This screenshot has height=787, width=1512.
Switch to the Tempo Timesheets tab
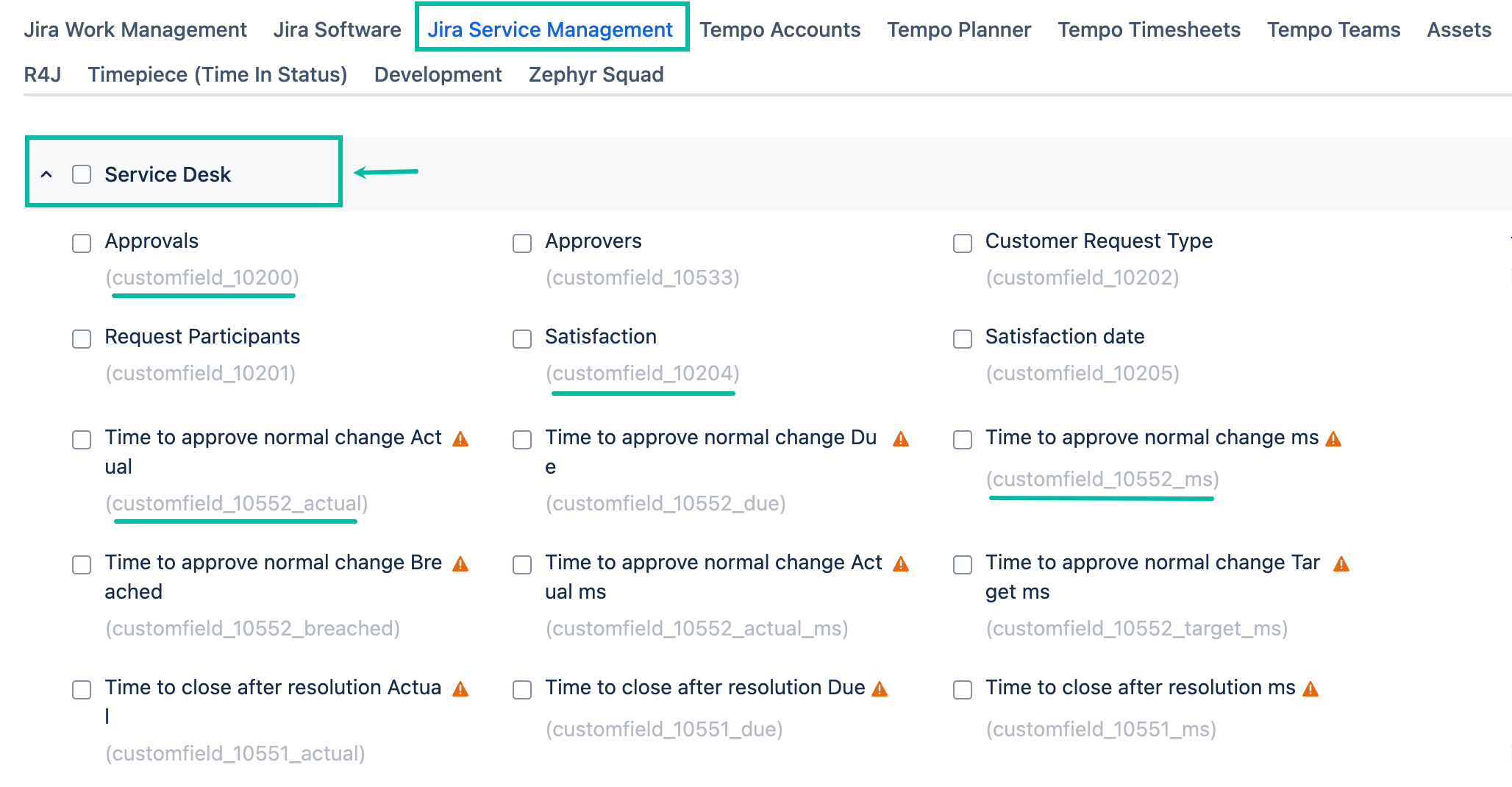(x=1149, y=29)
